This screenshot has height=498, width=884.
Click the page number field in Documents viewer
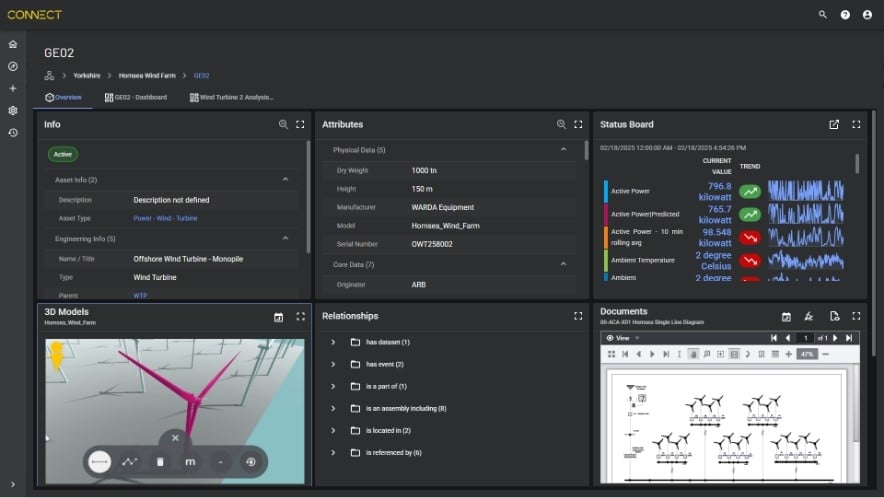(x=803, y=338)
